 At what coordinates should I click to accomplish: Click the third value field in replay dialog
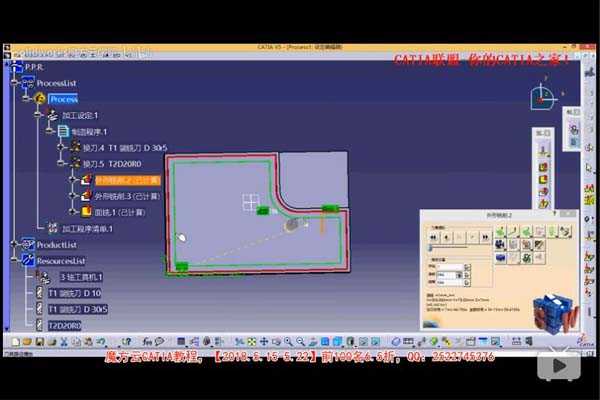tap(450, 282)
